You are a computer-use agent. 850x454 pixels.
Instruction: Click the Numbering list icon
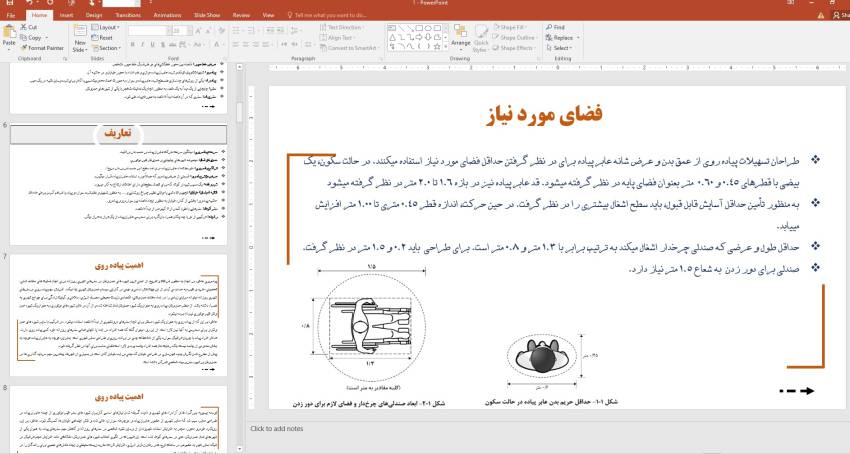click(x=253, y=31)
